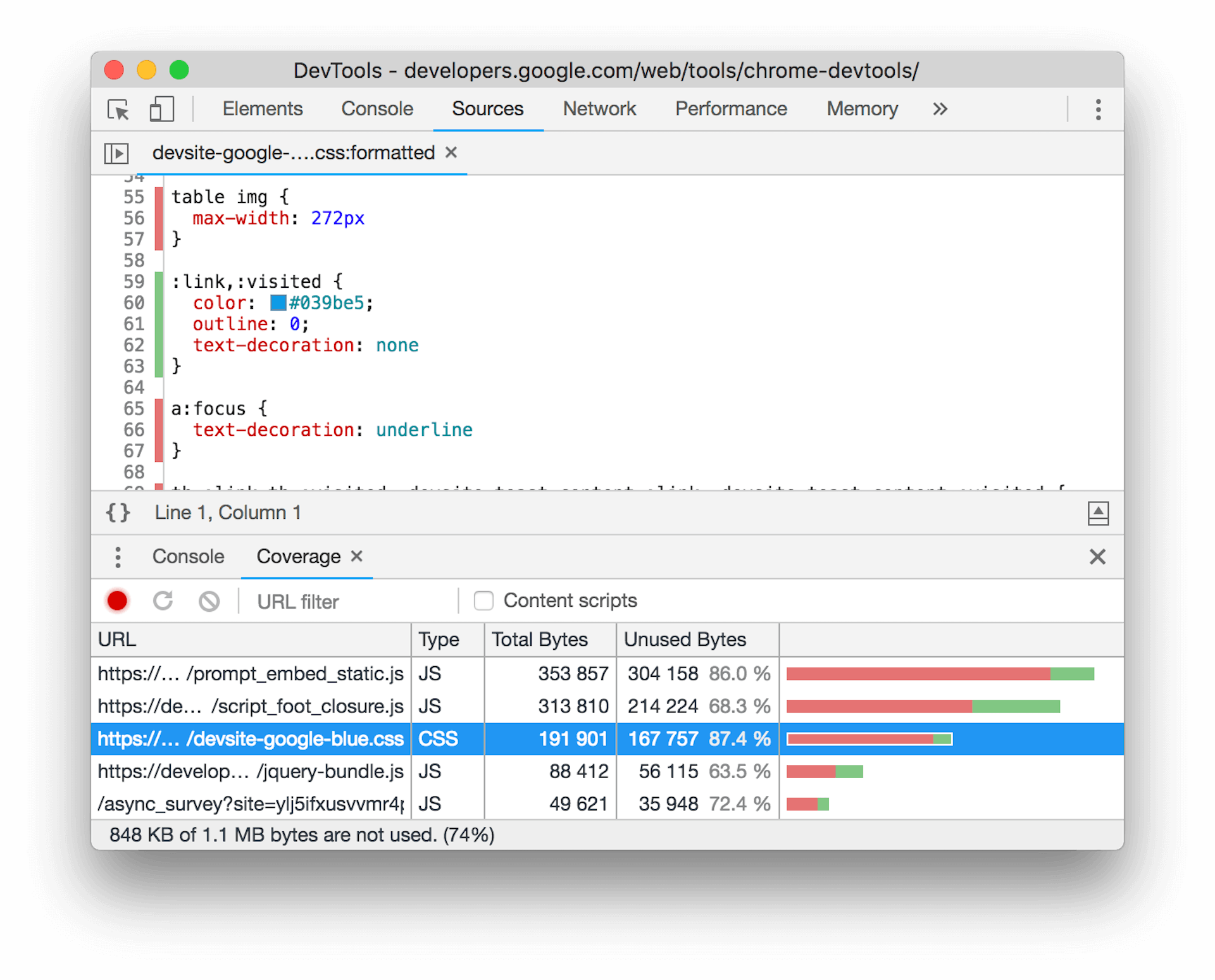Toggle the Content scripts checkbox
Image resolution: width=1215 pixels, height=980 pixels.
tap(481, 600)
